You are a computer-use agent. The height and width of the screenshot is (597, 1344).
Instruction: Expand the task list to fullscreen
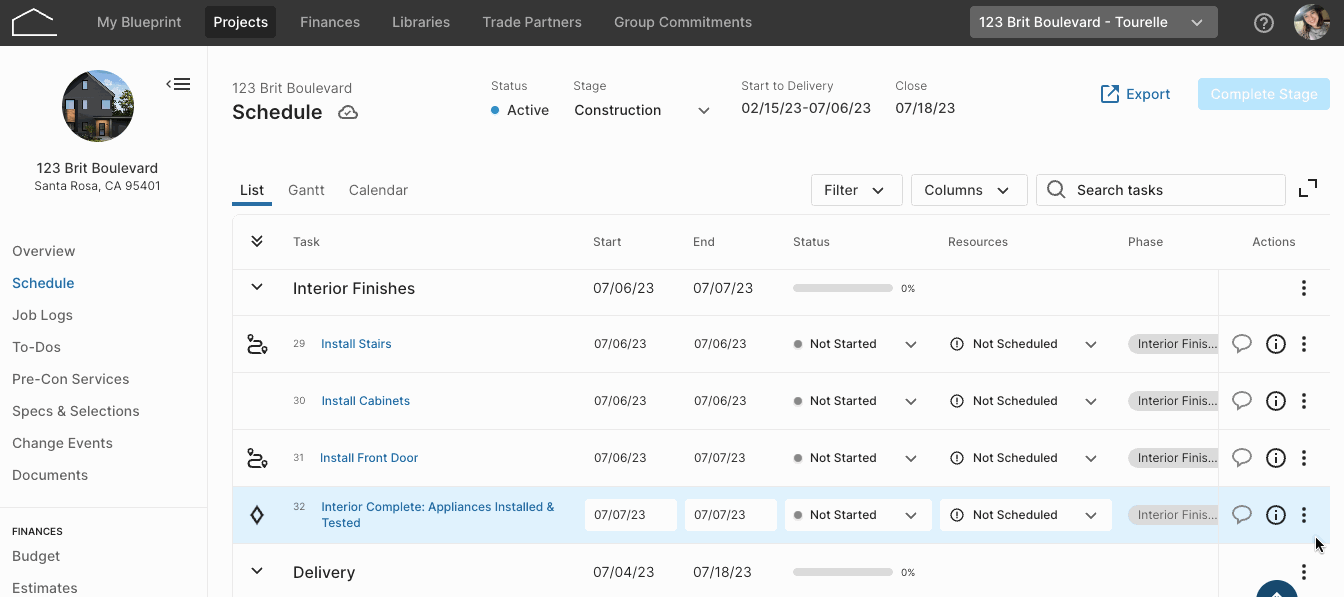tap(1308, 189)
